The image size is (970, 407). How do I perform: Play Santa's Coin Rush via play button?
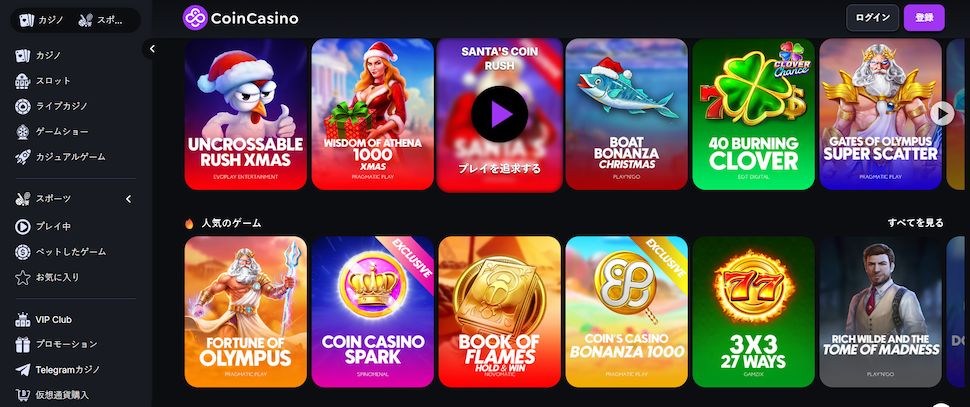coord(499,114)
